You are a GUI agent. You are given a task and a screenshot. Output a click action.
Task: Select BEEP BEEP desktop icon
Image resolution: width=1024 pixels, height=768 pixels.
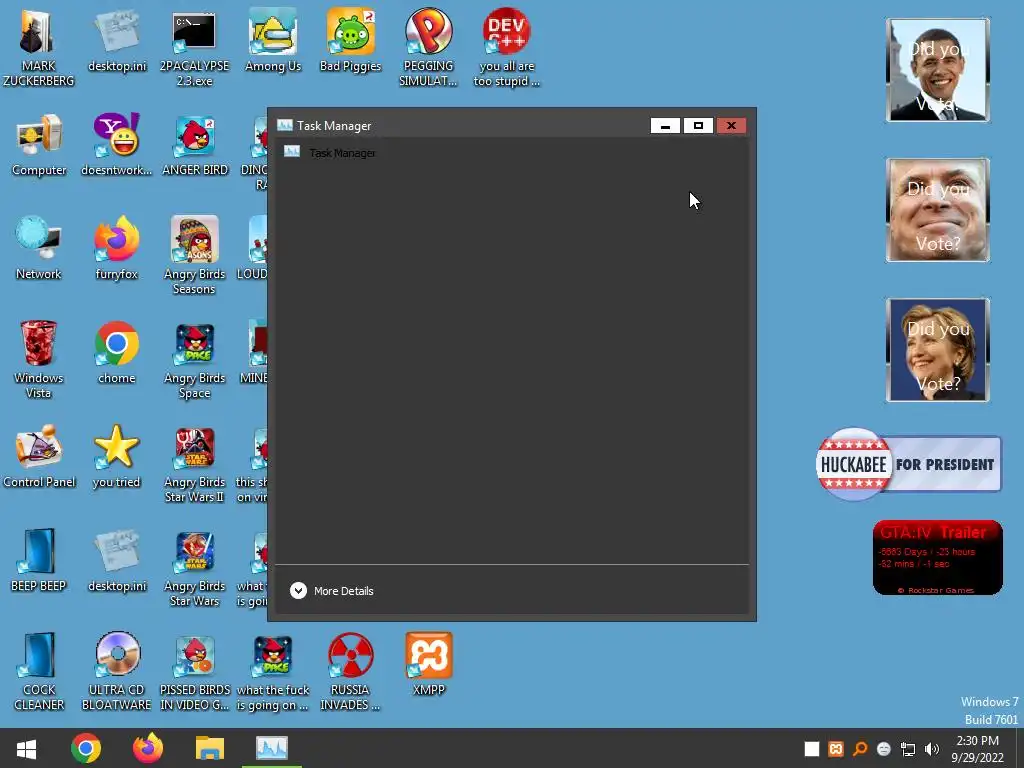click(39, 560)
